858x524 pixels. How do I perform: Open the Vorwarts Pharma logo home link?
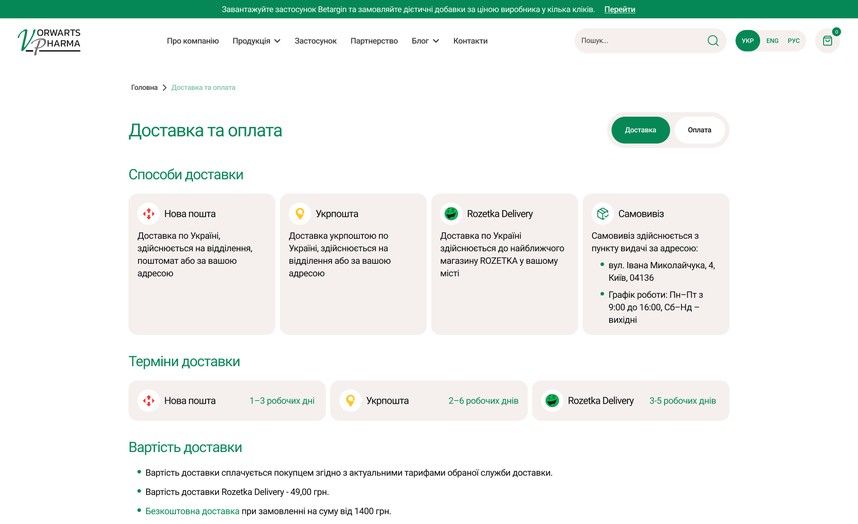[x=49, y=41]
